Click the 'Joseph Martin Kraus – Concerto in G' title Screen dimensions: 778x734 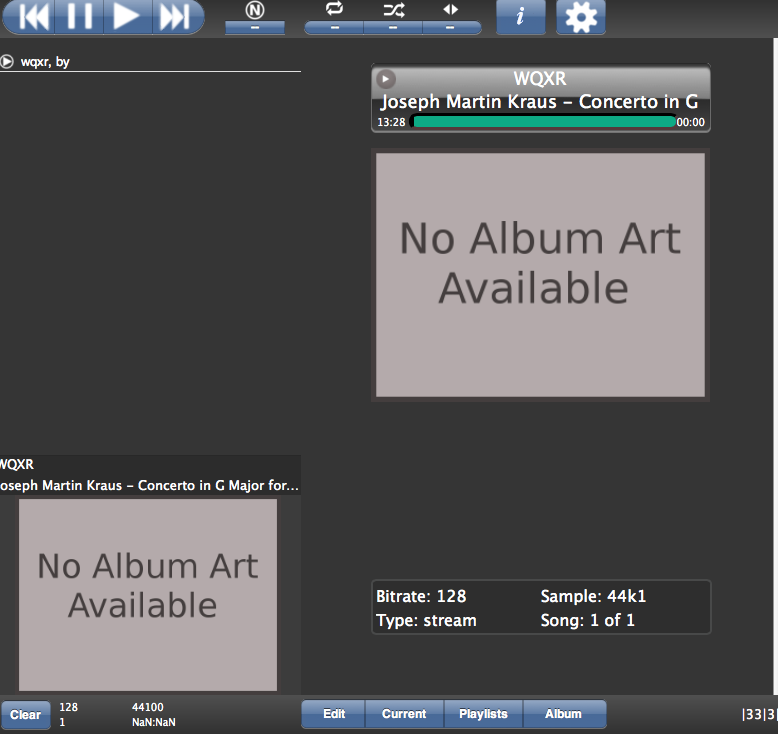(539, 102)
